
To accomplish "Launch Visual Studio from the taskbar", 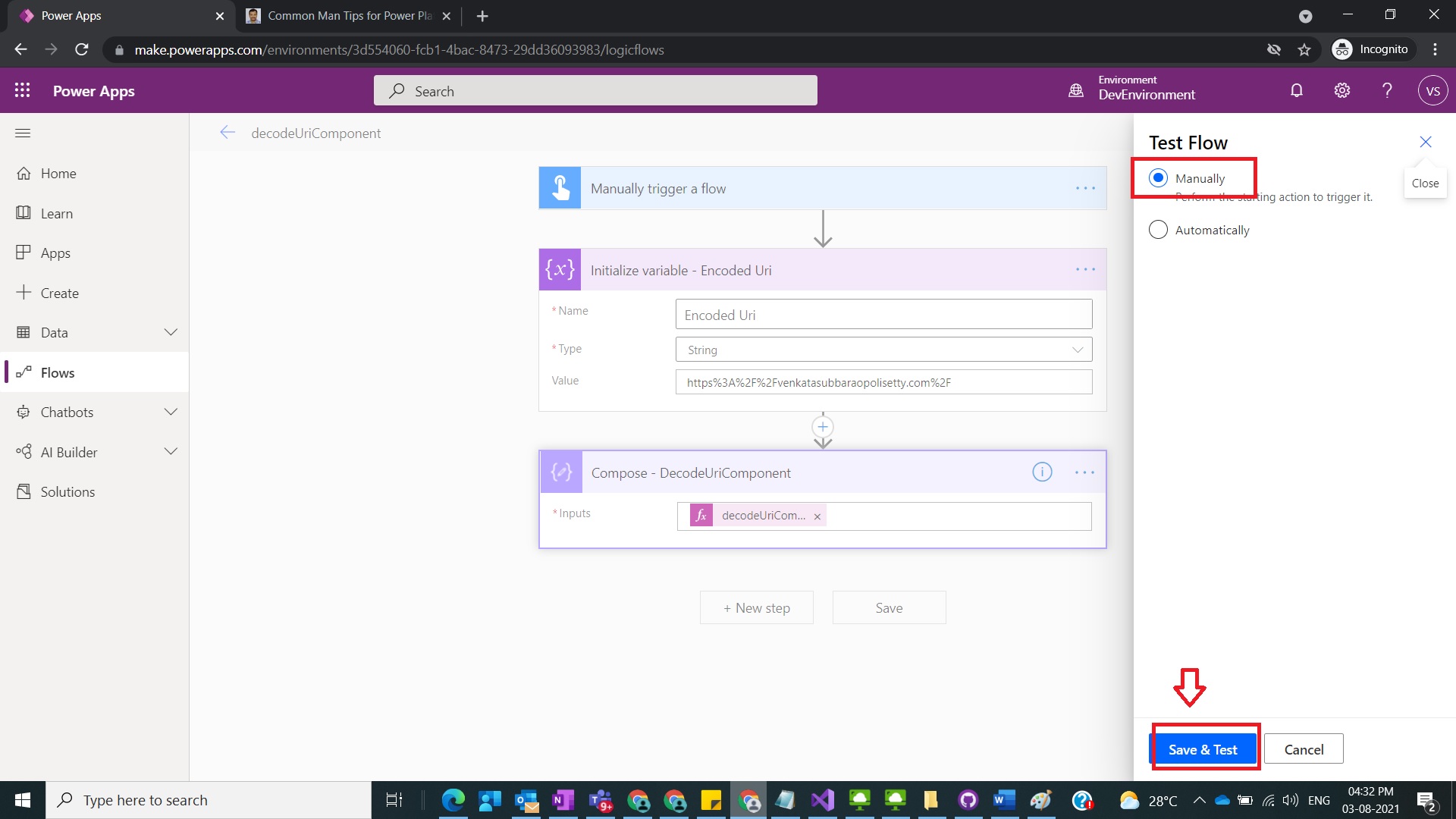I will tap(822, 800).
